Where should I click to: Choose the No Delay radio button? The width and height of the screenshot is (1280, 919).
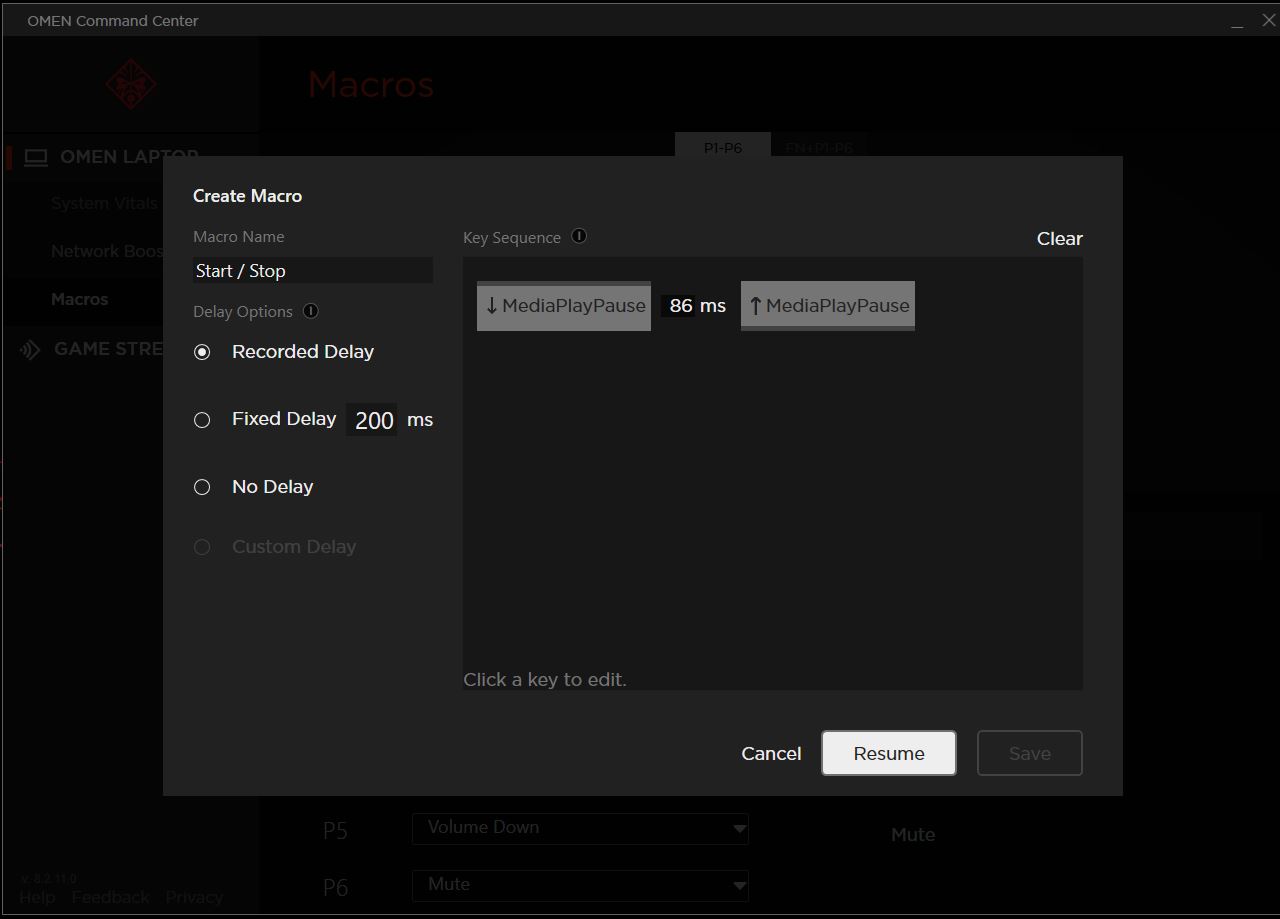203,487
